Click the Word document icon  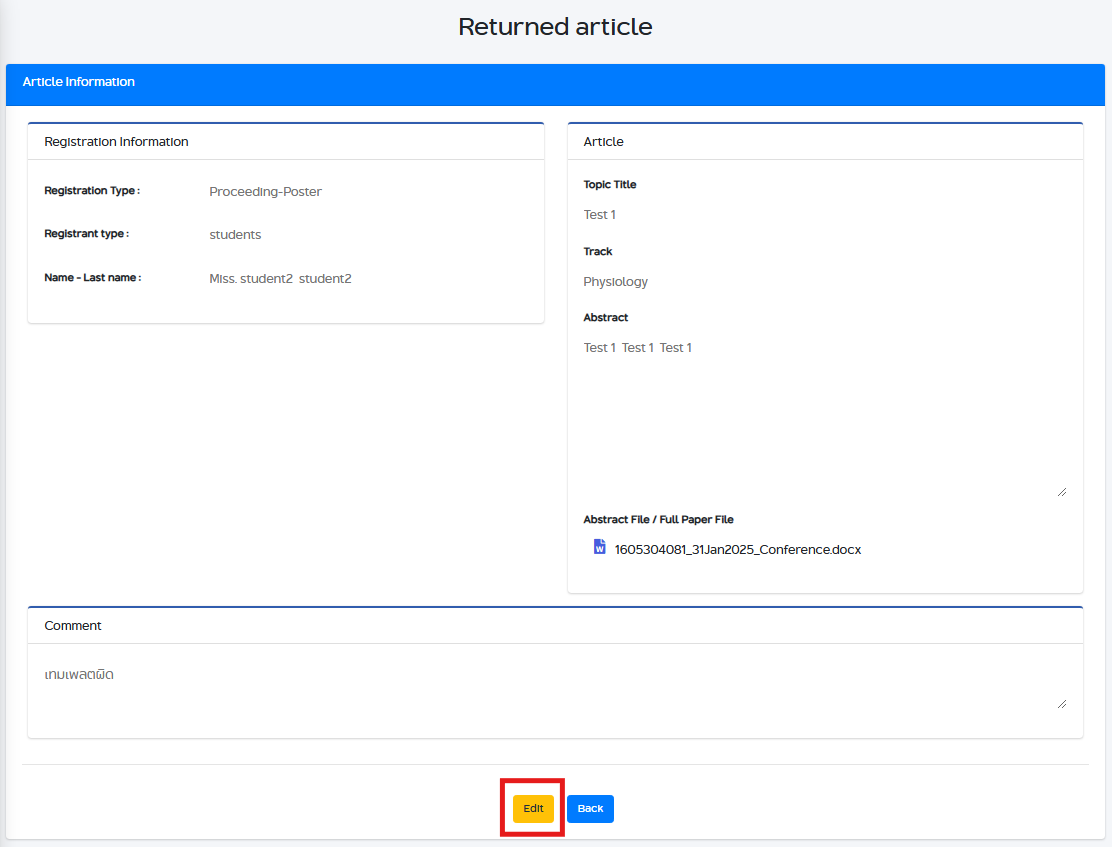point(599,547)
